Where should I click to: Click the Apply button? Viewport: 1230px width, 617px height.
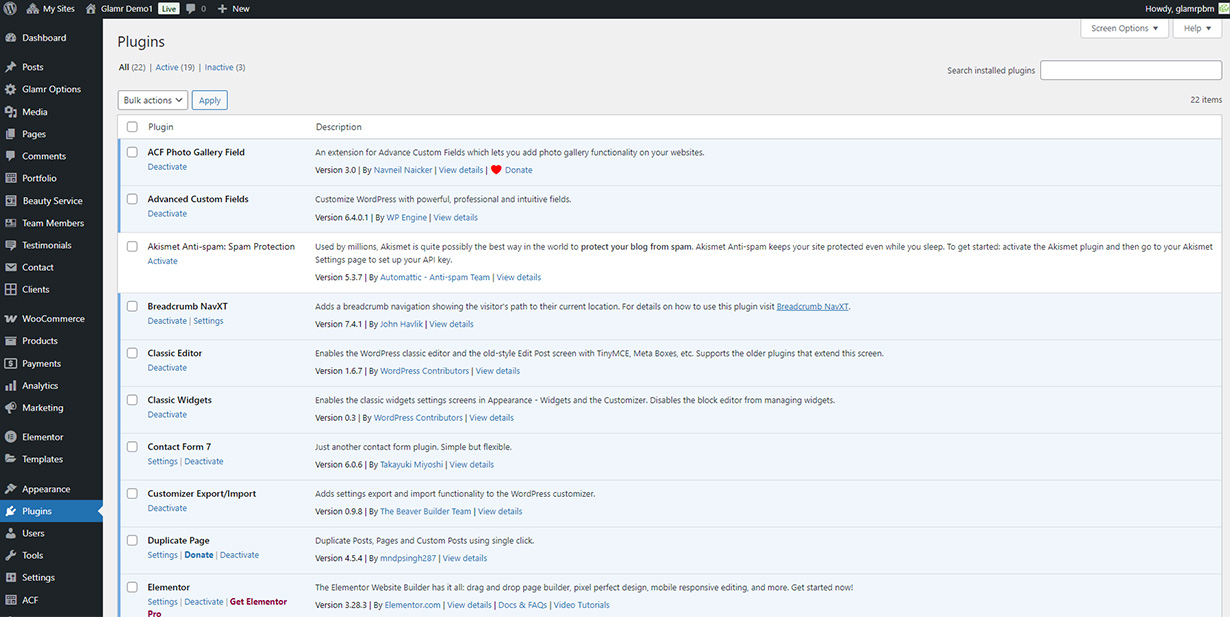click(x=210, y=100)
